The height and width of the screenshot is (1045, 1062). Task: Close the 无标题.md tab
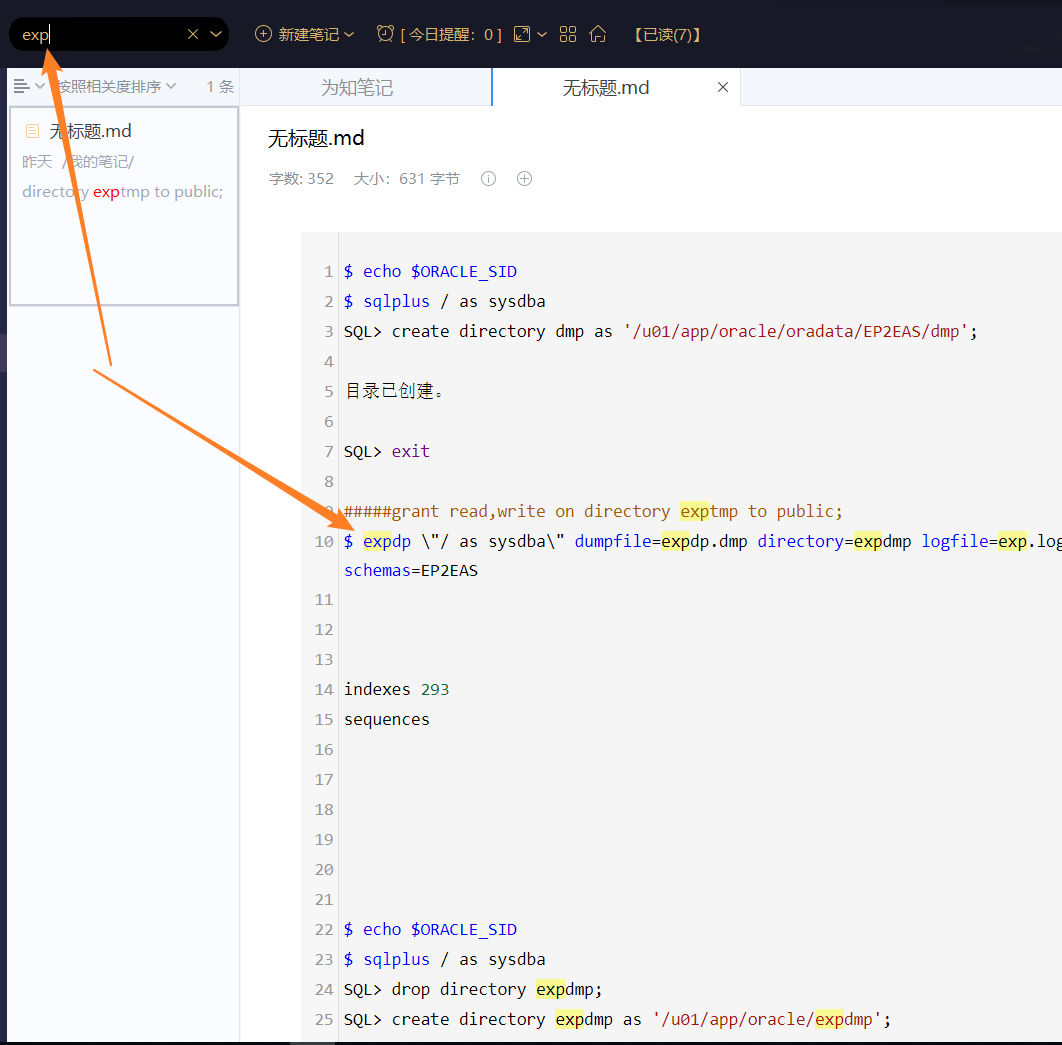pos(723,88)
